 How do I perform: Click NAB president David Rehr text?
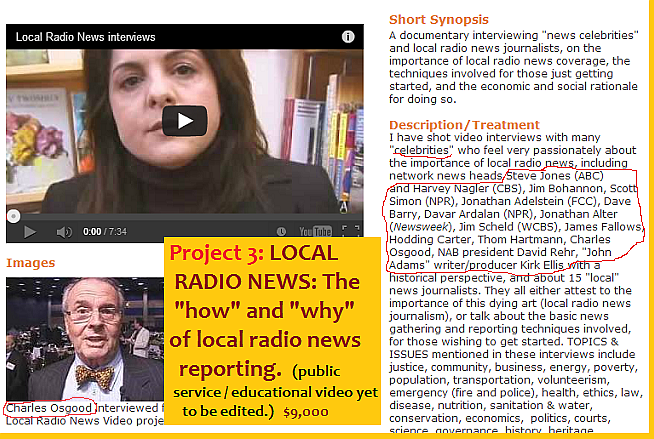click(x=506, y=252)
